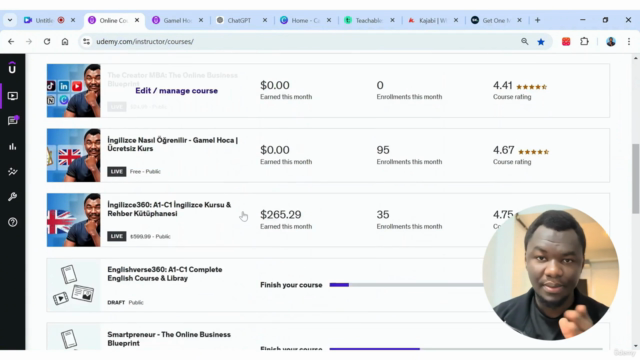Click the zoom magnifier in address bar

click(524, 41)
